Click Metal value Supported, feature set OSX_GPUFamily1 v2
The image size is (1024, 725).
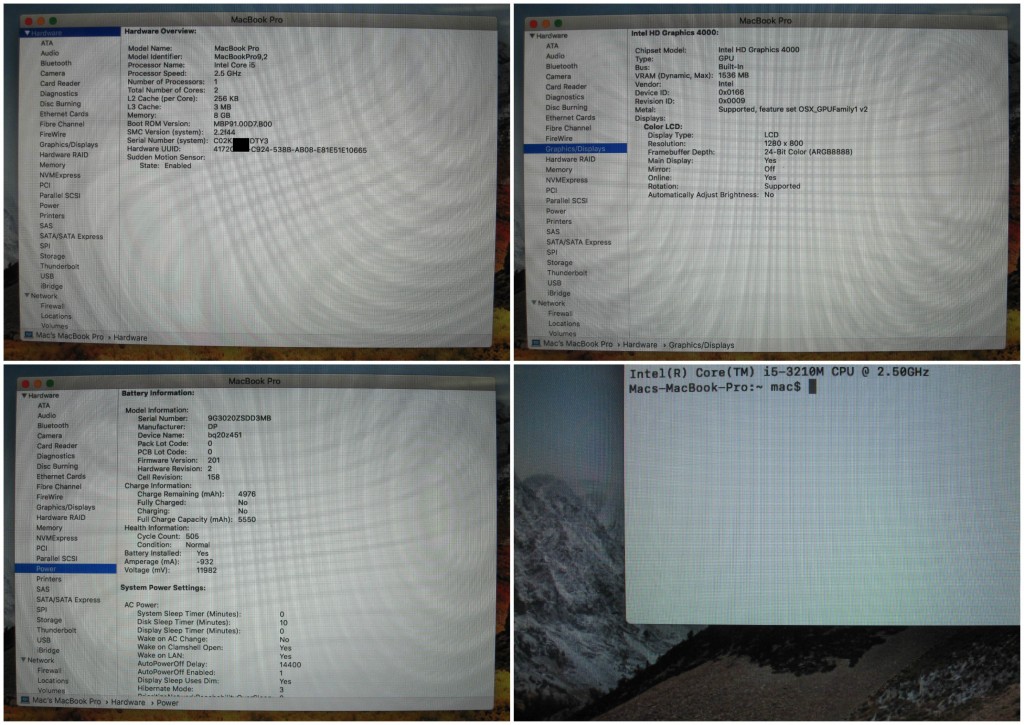[x=793, y=109]
